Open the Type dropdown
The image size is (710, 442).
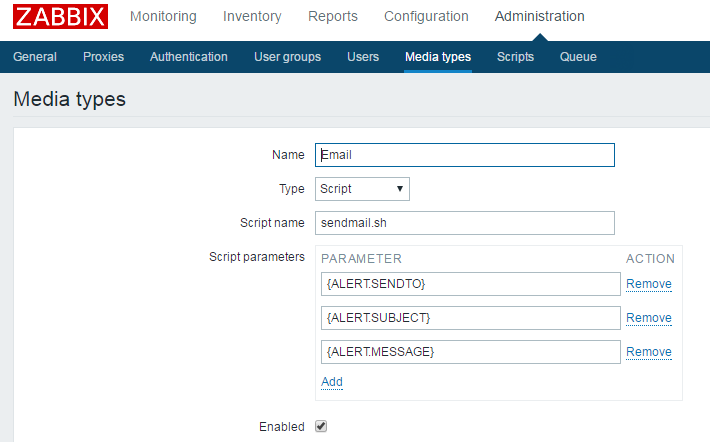click(362, 189)
